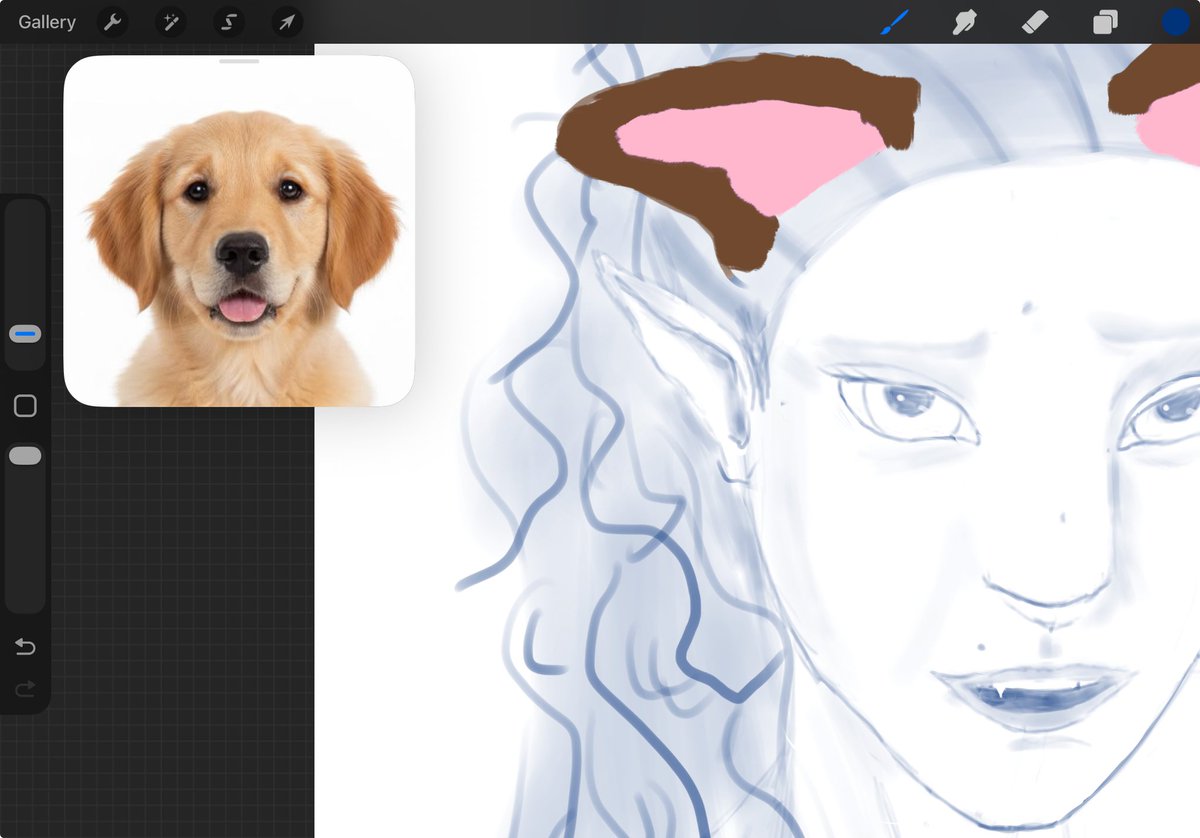Activate the Selection tool
Image resolution: width=1200 pixels, height=838 pixels.
228,22
